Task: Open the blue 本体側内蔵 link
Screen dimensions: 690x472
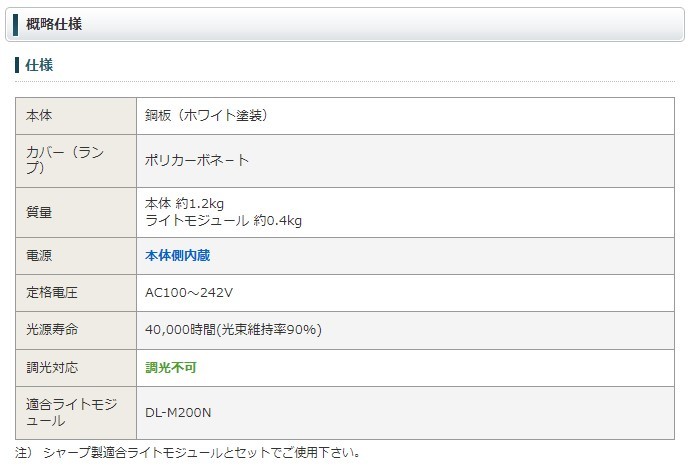Action: pos(177,255)
